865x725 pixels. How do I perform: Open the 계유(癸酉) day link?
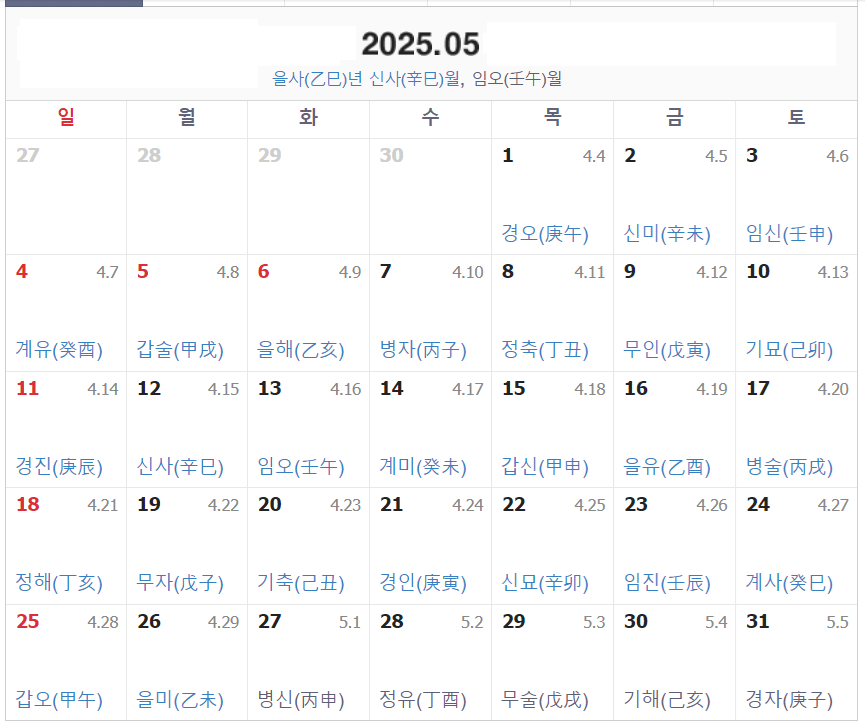59,350
